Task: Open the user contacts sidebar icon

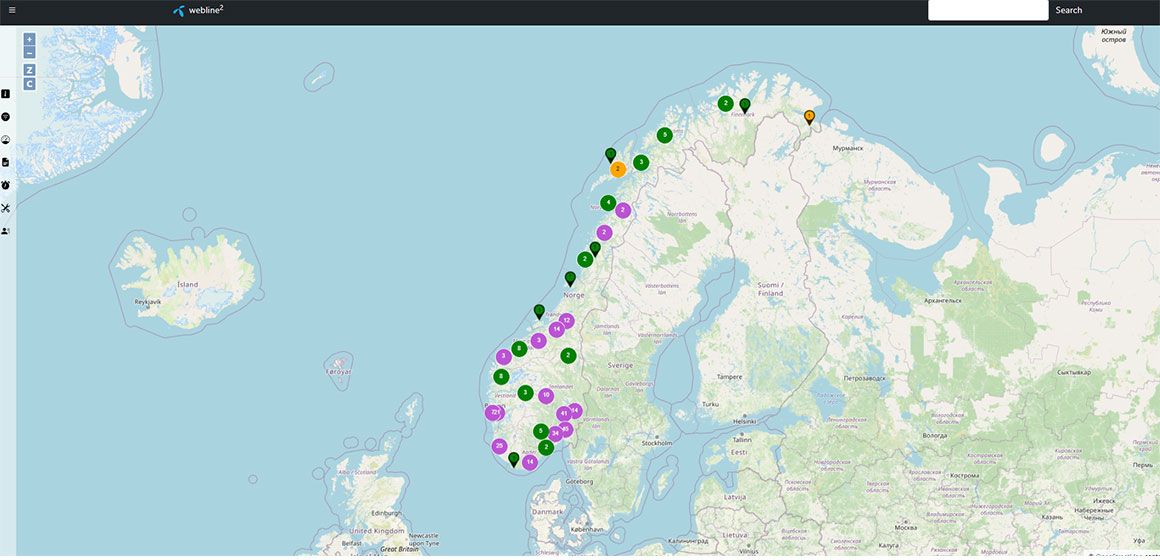Action: click(6, 231)
